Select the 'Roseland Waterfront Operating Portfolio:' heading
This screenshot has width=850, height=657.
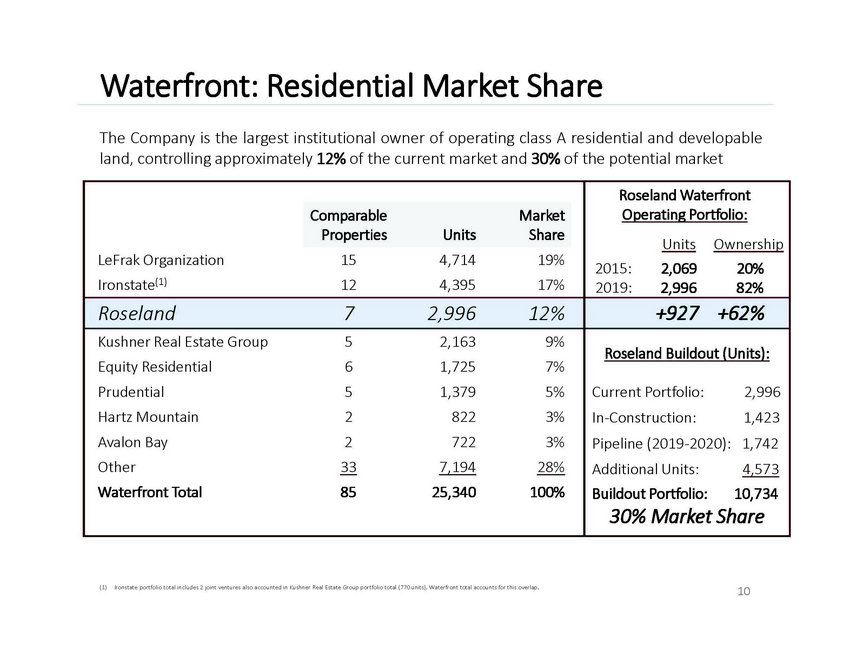(685, 205)
